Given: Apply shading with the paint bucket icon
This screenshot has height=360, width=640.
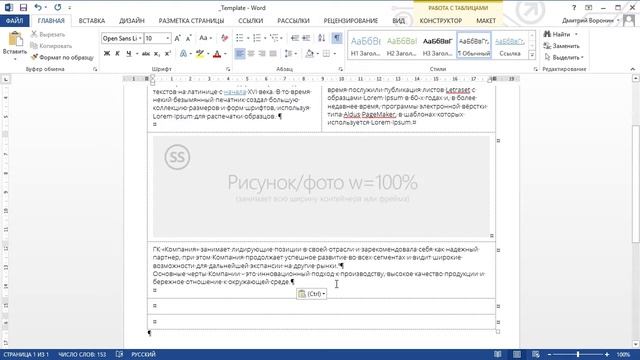Looking at the screenshot, I should tap(310, 53).
